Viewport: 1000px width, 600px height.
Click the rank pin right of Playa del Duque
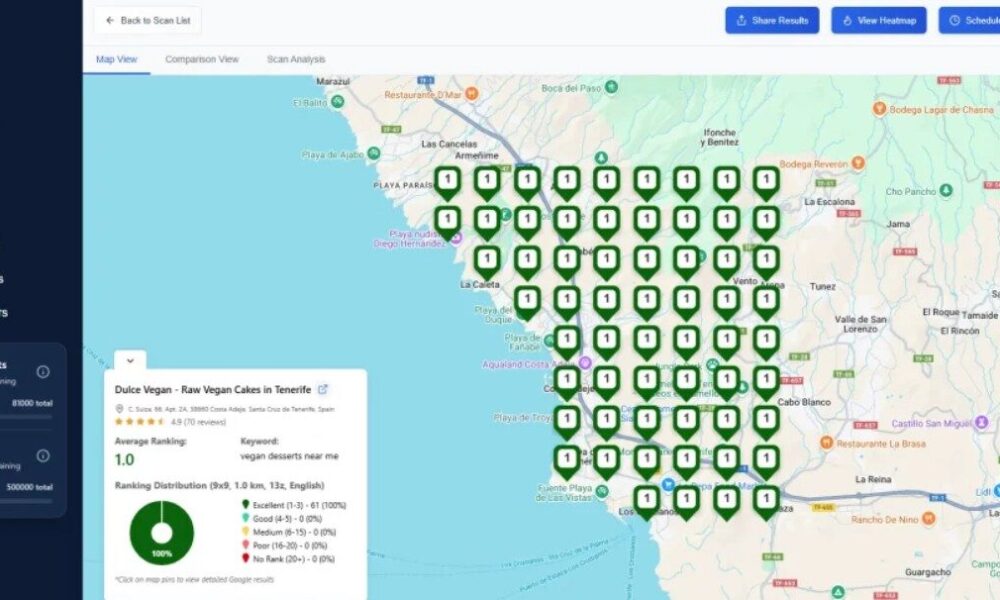527,304
